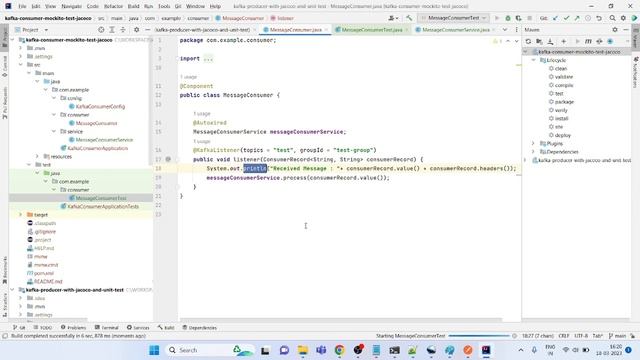The image size is (640, 360).
Task: Expand all nodes in Project panel
Action: (x=112, y=30)
